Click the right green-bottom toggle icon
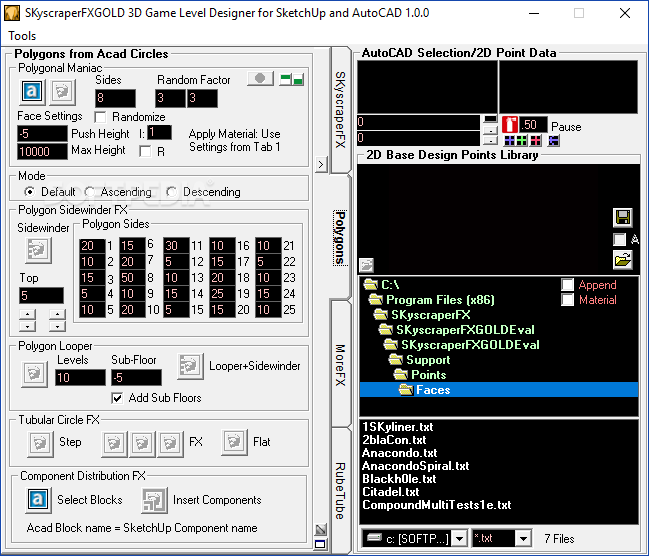The height and width of the screenshot is (556, 649). click(x=298, y=79)
